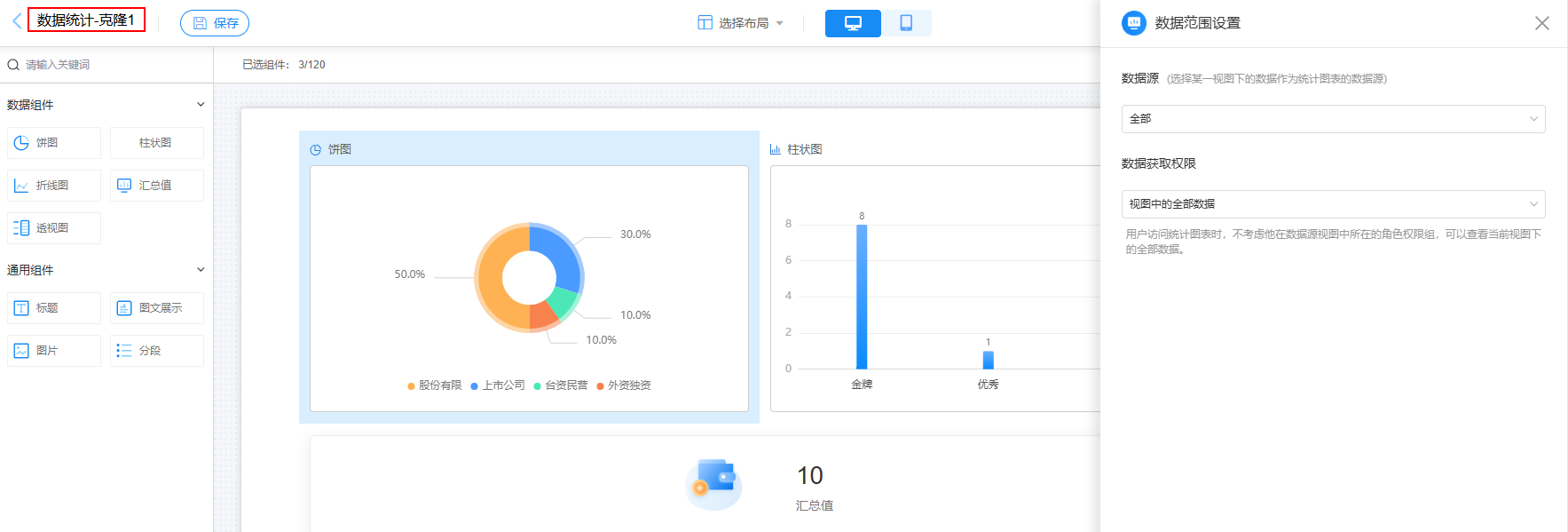Switch to desktop preview mode
This screenshot has width=1568, height=532.
click(853, 23)
